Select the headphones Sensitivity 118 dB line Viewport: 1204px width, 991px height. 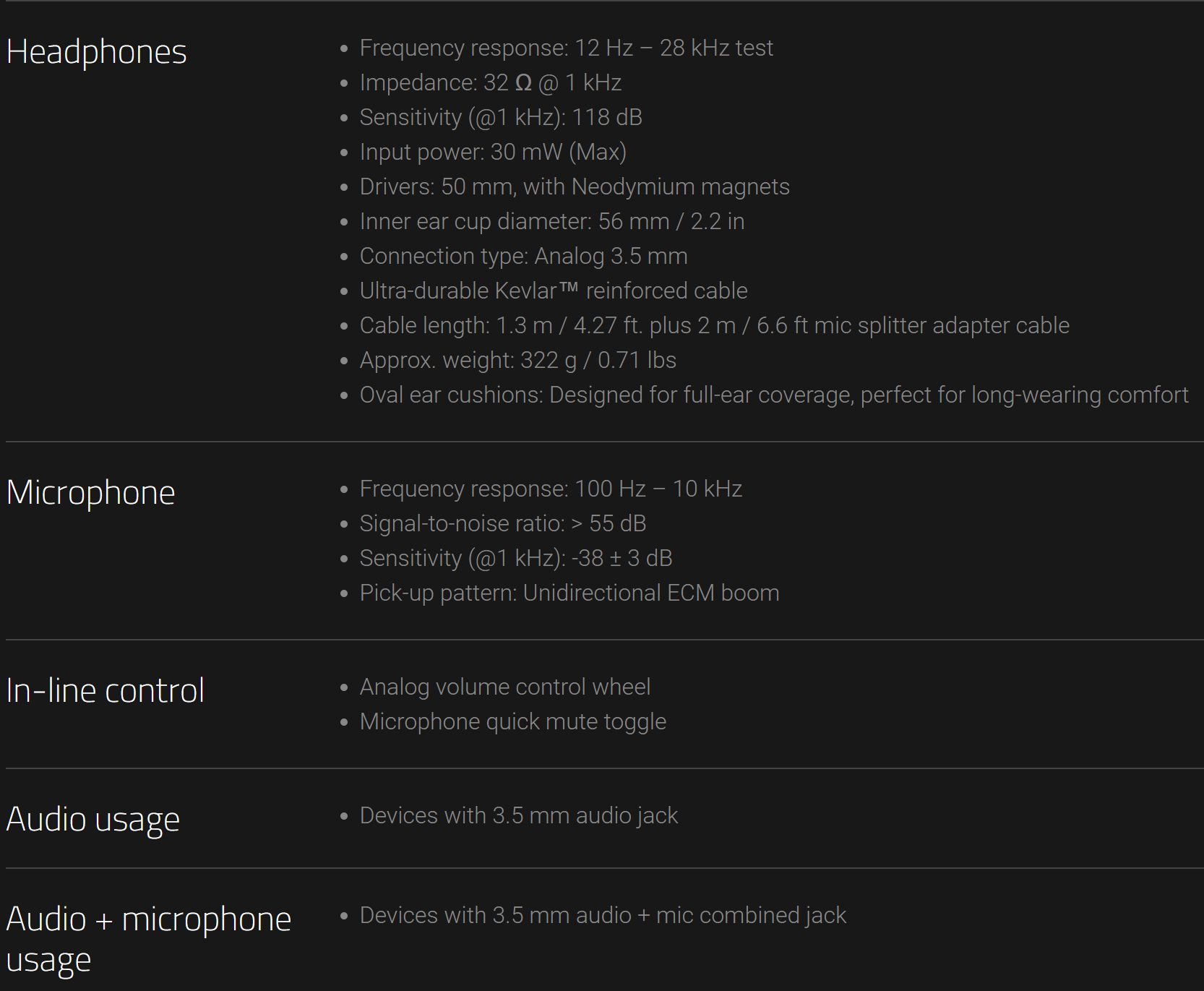click(500, 118)
